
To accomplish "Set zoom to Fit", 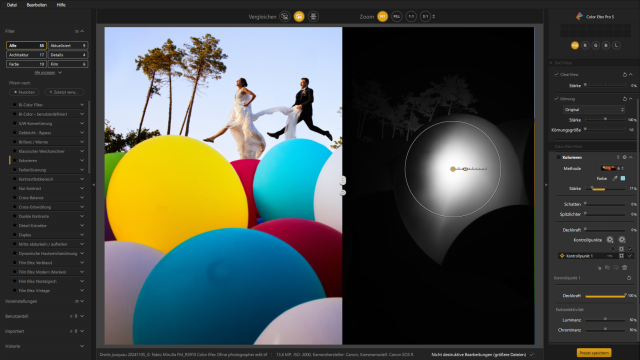I will click(x=382, y=17).
